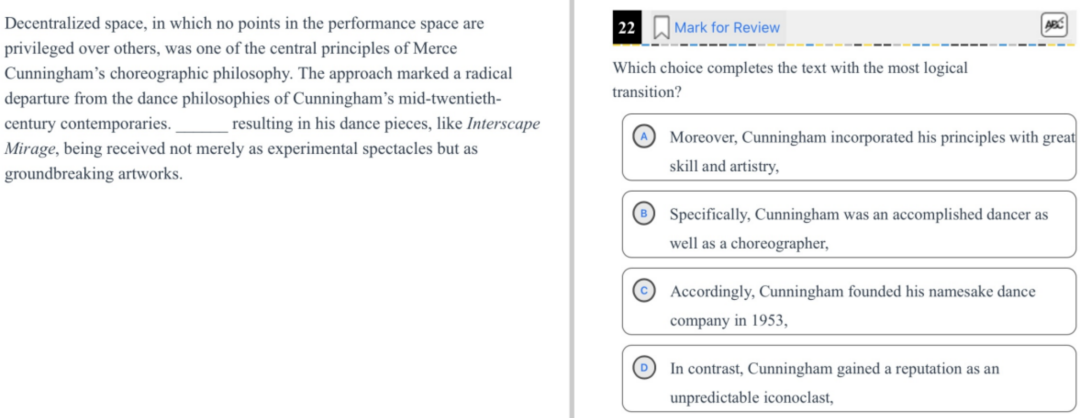This screenshot has height=418, width=1080.
Task: Select the circled C letter icon
Action: click(x=645, y=291)
